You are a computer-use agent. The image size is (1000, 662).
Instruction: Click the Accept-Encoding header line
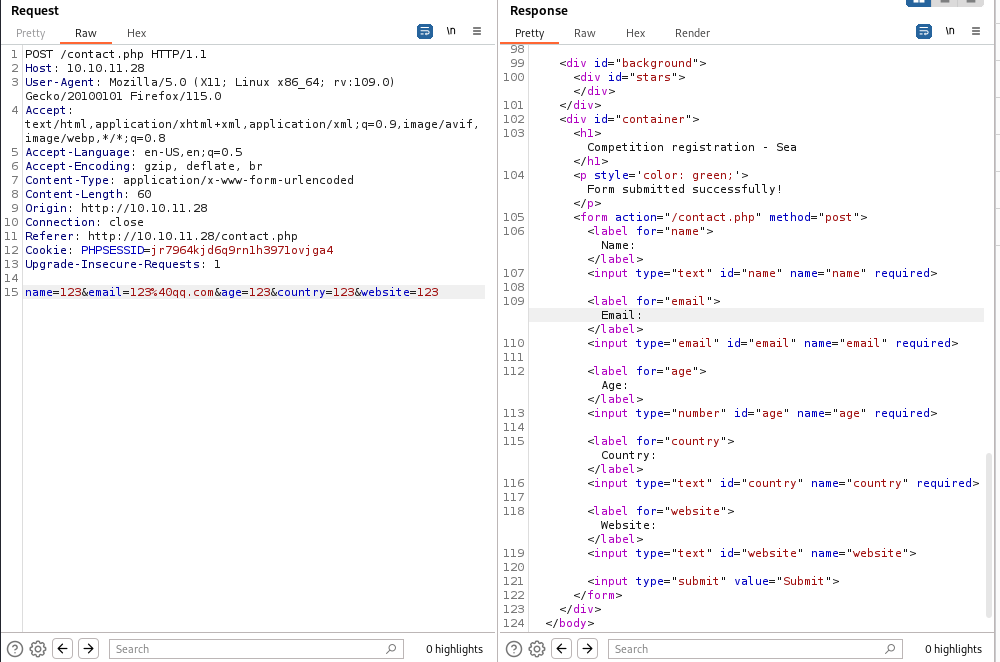143,166
